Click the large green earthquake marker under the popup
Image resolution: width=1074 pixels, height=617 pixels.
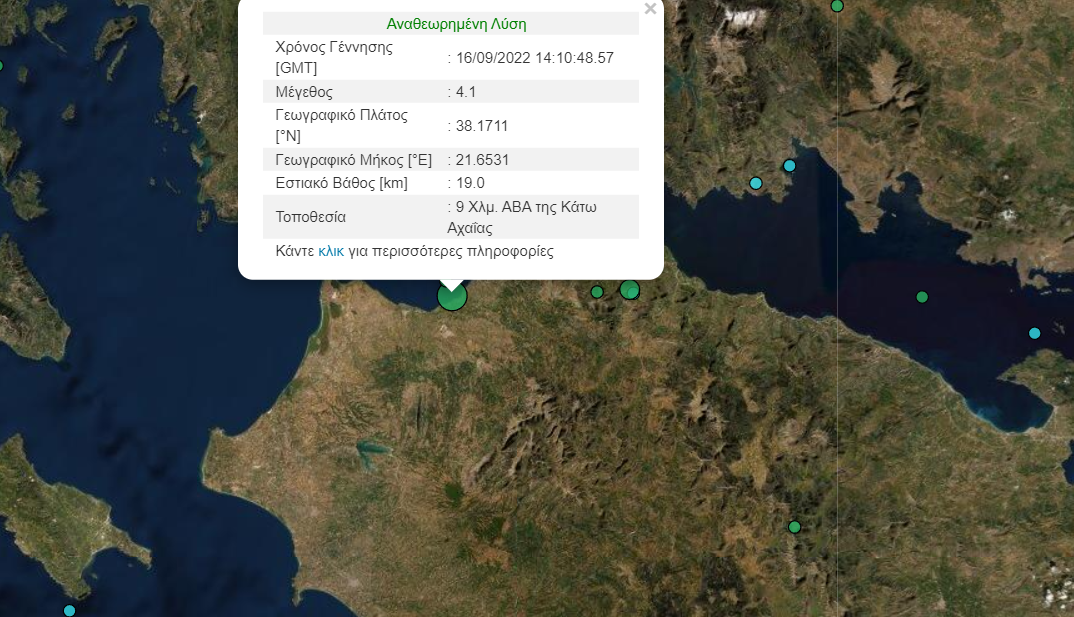(452, 296)
